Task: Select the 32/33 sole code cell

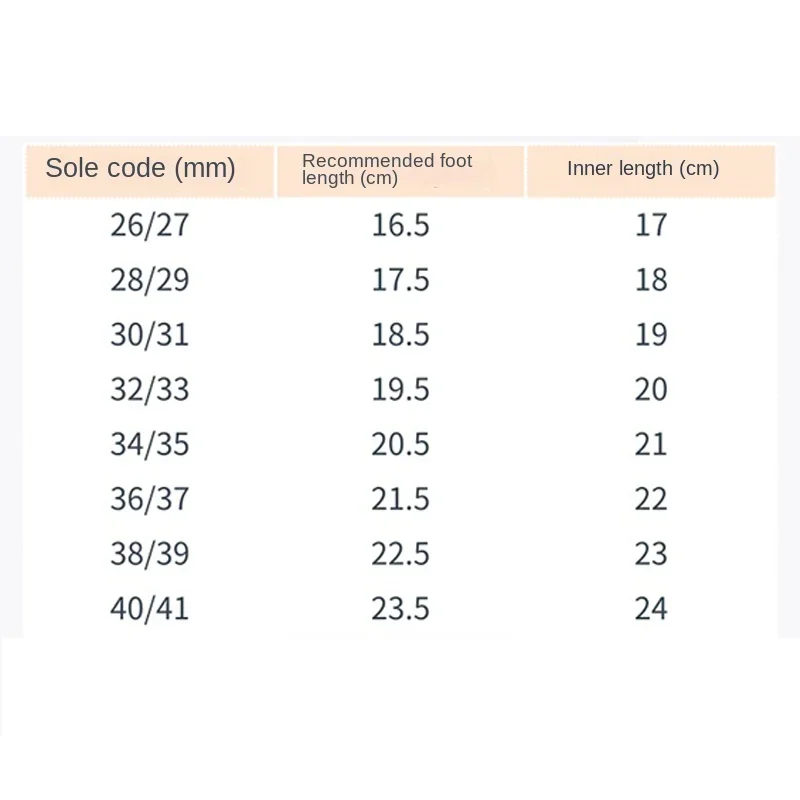Action: [x=149, y=390]
